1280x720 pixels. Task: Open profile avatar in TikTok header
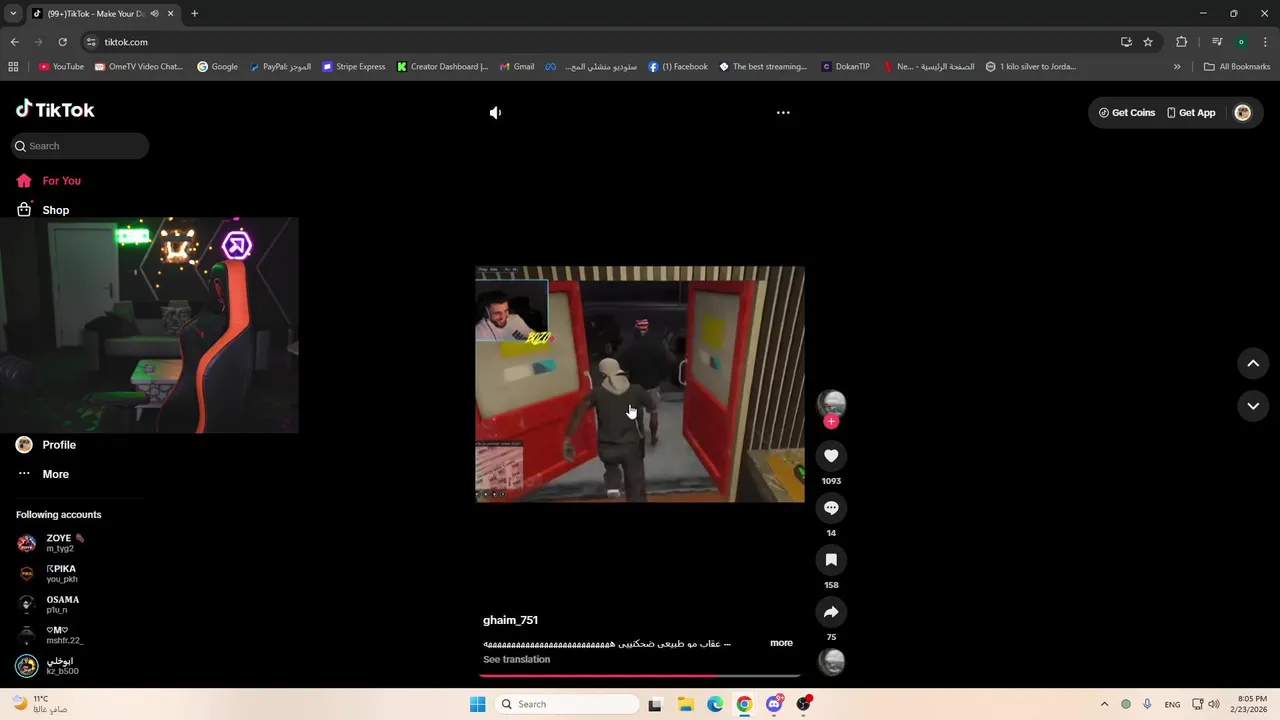point(1243,113)
